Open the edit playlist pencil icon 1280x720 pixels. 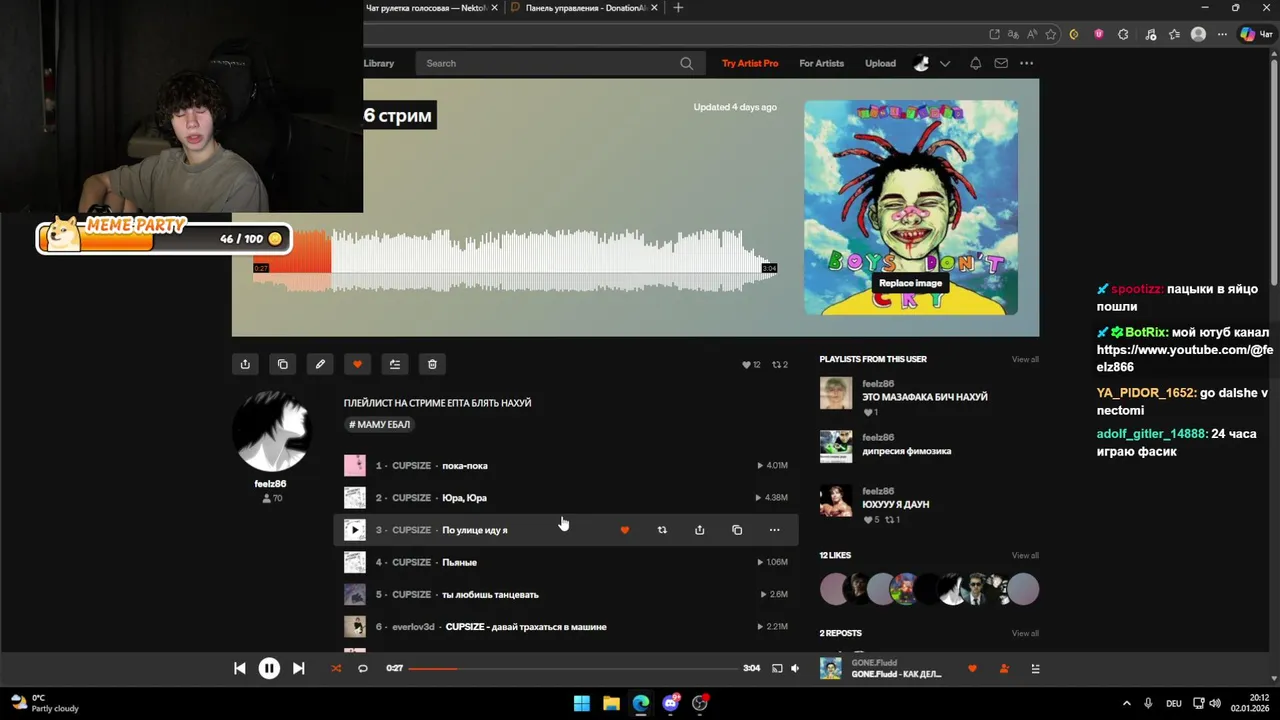click(320, 364)
